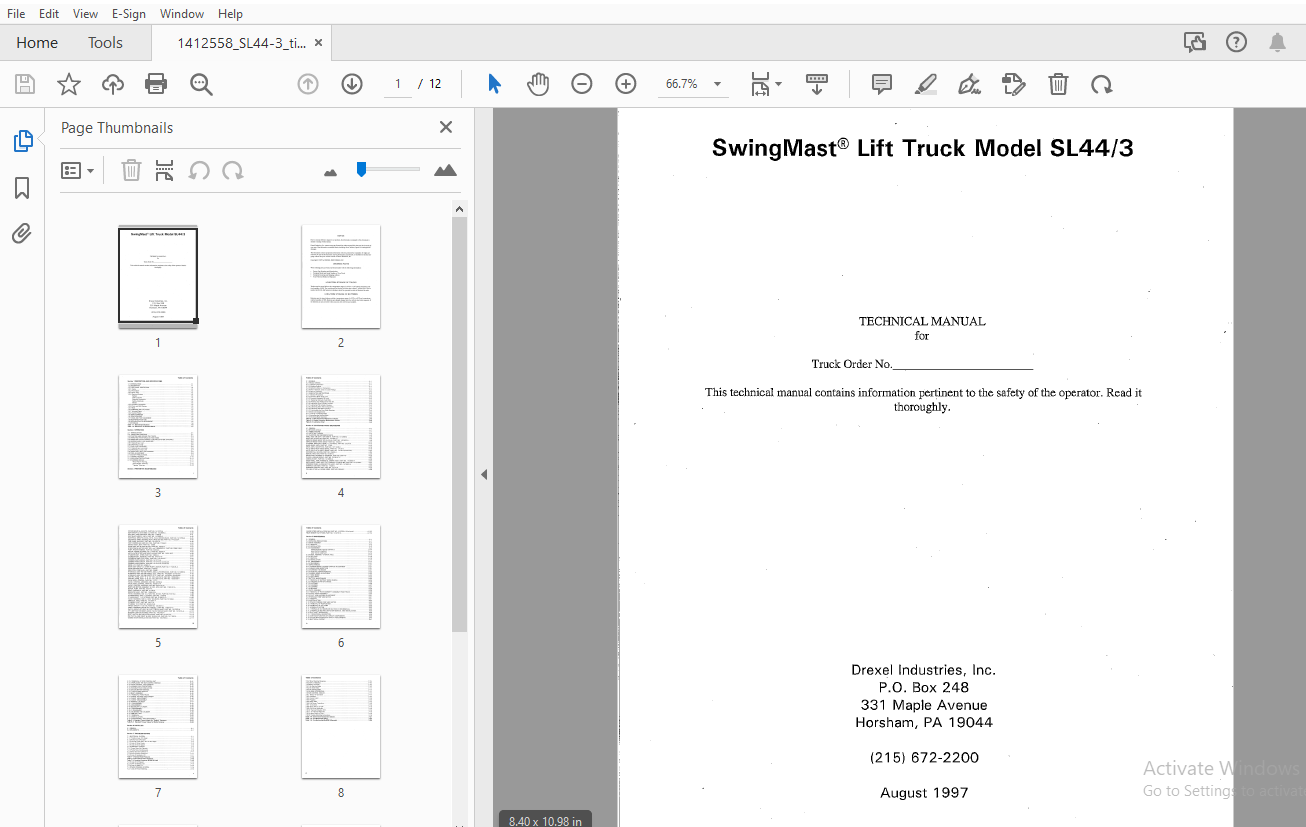Delete page with toolbar trash icon
Image resolution: width=1306 pixels, height=827 pixels.
[x=1058, y=84]
